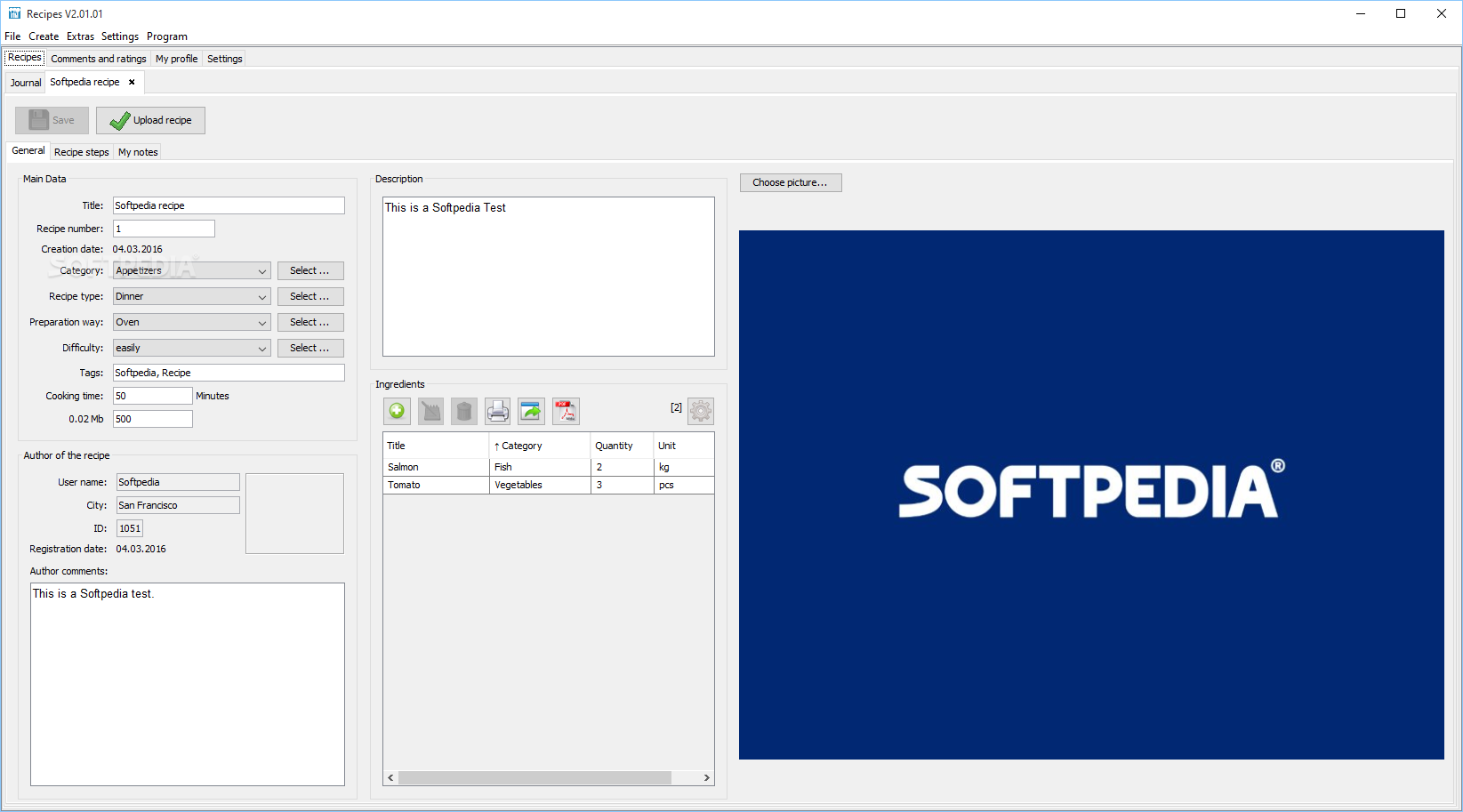Open the Extras menu

click(x=80, y=36)
